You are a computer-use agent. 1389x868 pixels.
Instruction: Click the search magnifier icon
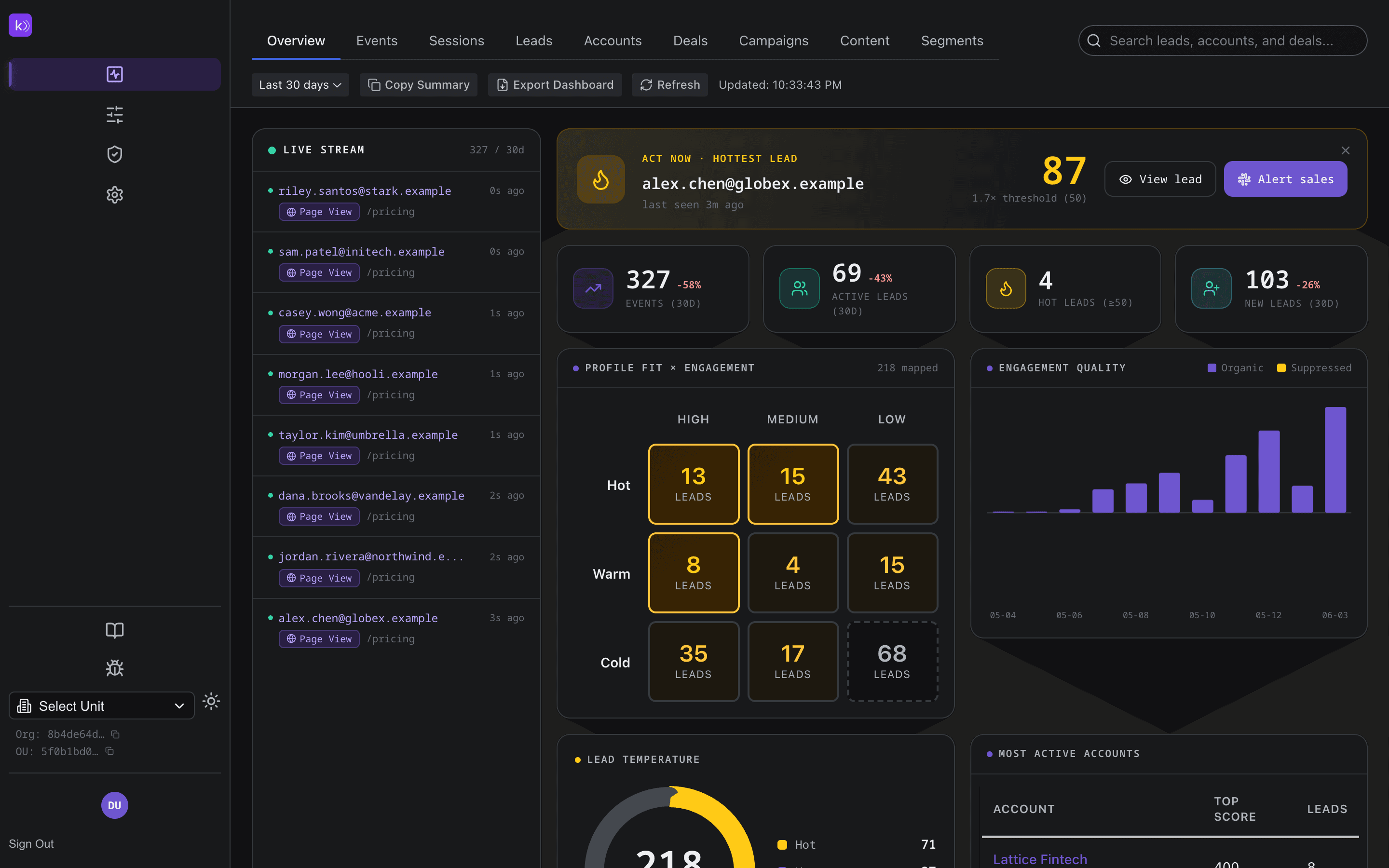pyautogui.click(x=1094, y=41)
